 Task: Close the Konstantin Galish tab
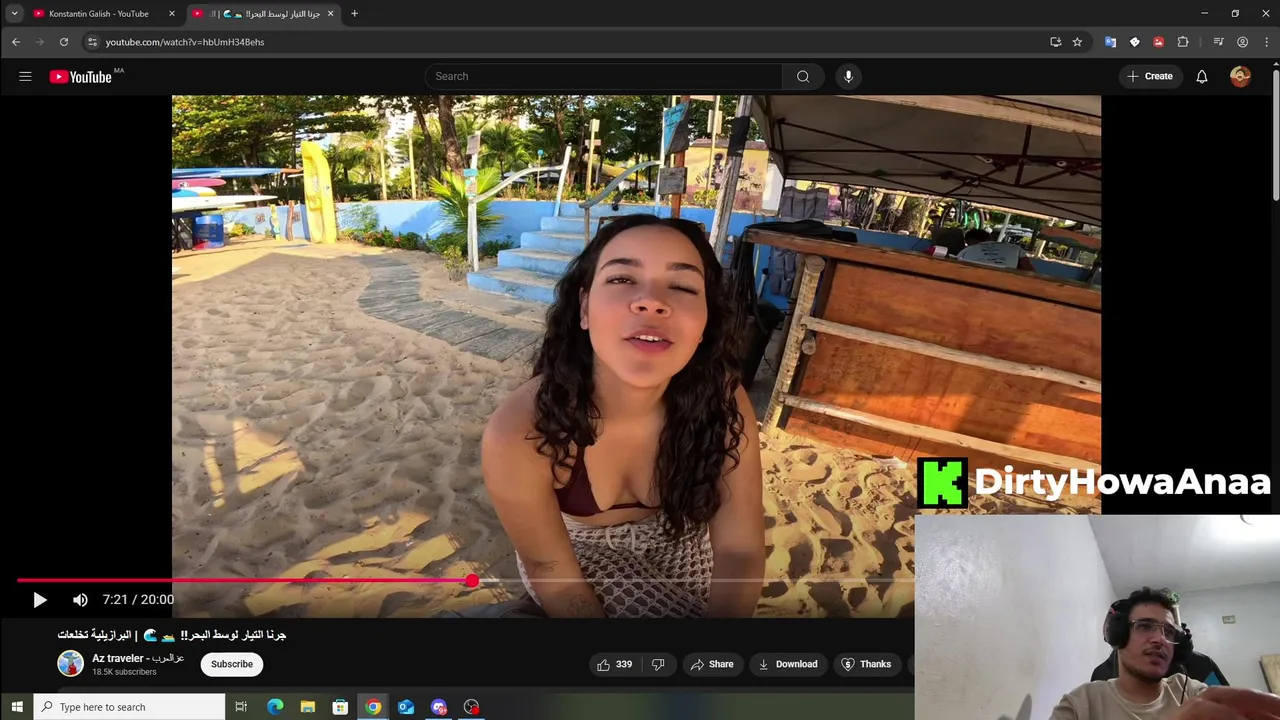point(172,14)
